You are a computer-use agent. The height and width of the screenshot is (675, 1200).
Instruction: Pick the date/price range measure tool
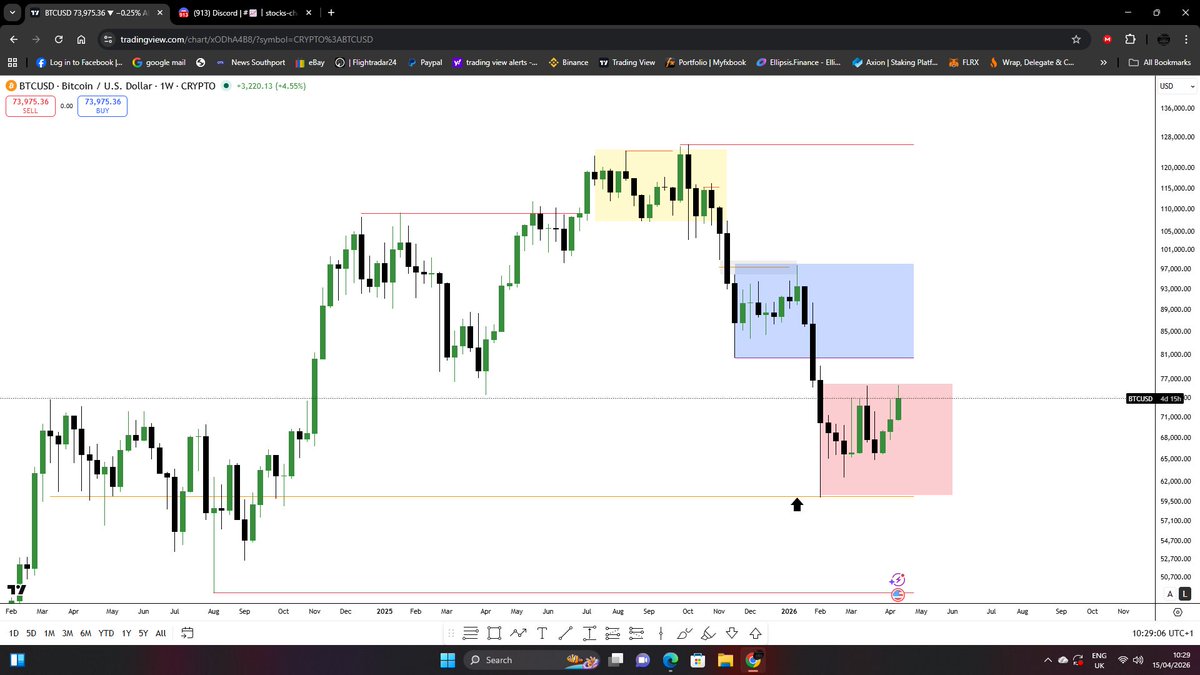(588, 633)
